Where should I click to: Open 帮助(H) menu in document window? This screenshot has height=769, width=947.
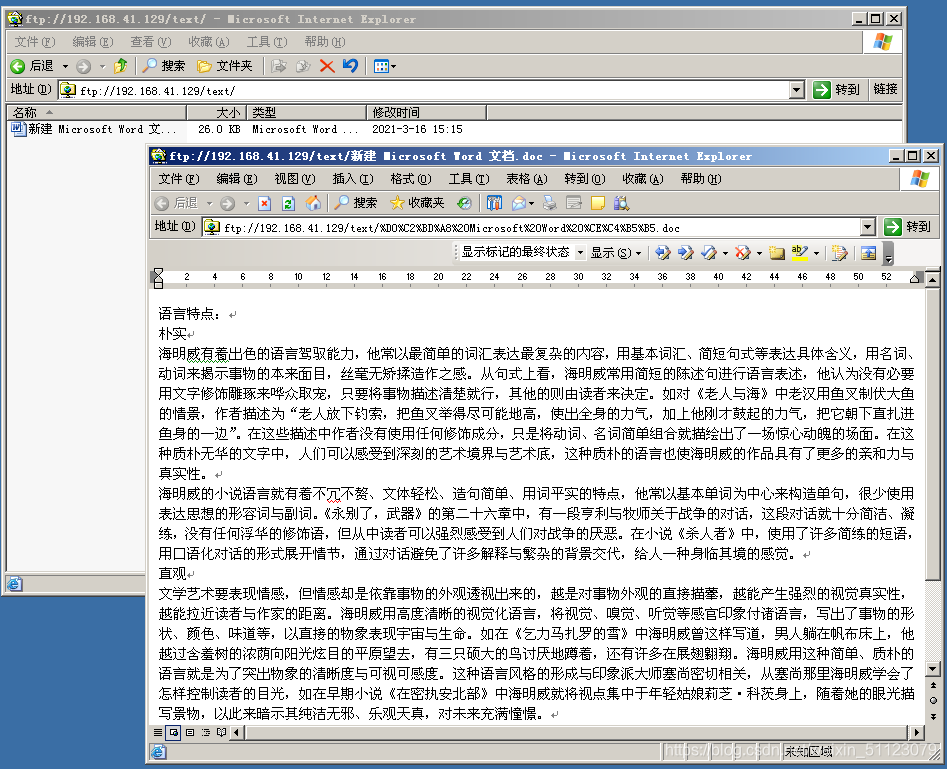click(701, 179)
